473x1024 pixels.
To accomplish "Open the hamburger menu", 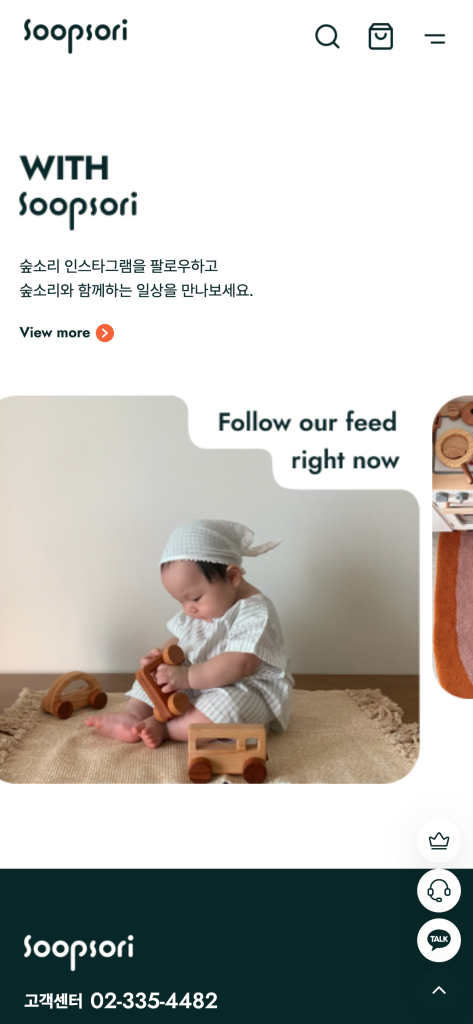I will pyautogui.click(x=434, y=38).
